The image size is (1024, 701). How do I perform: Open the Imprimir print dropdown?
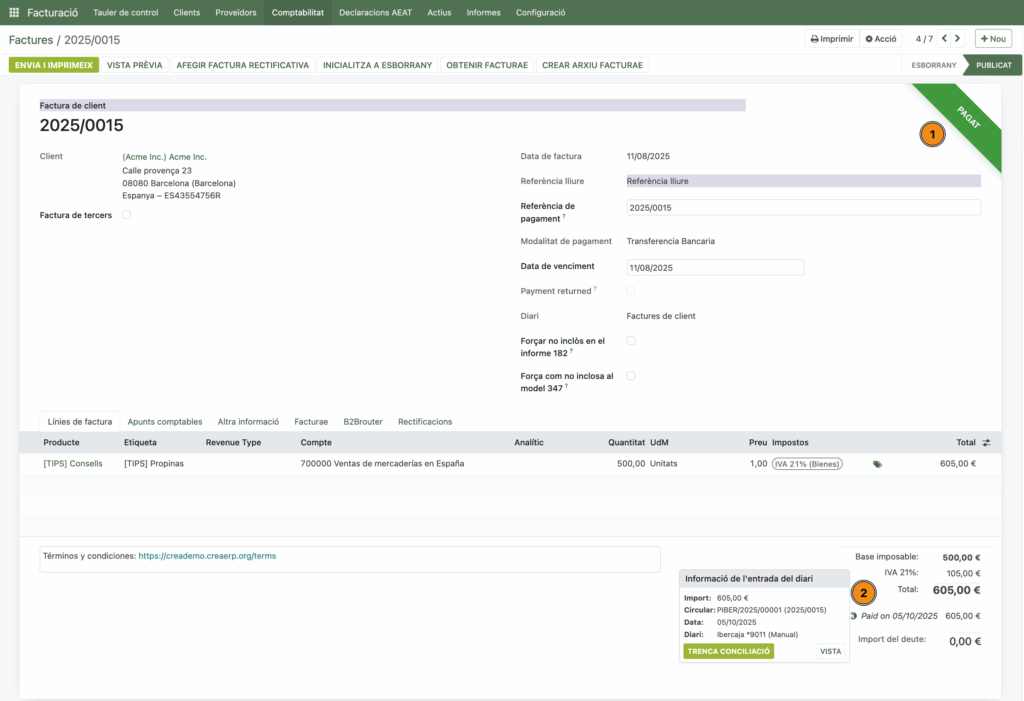click(x=831, y=39)
